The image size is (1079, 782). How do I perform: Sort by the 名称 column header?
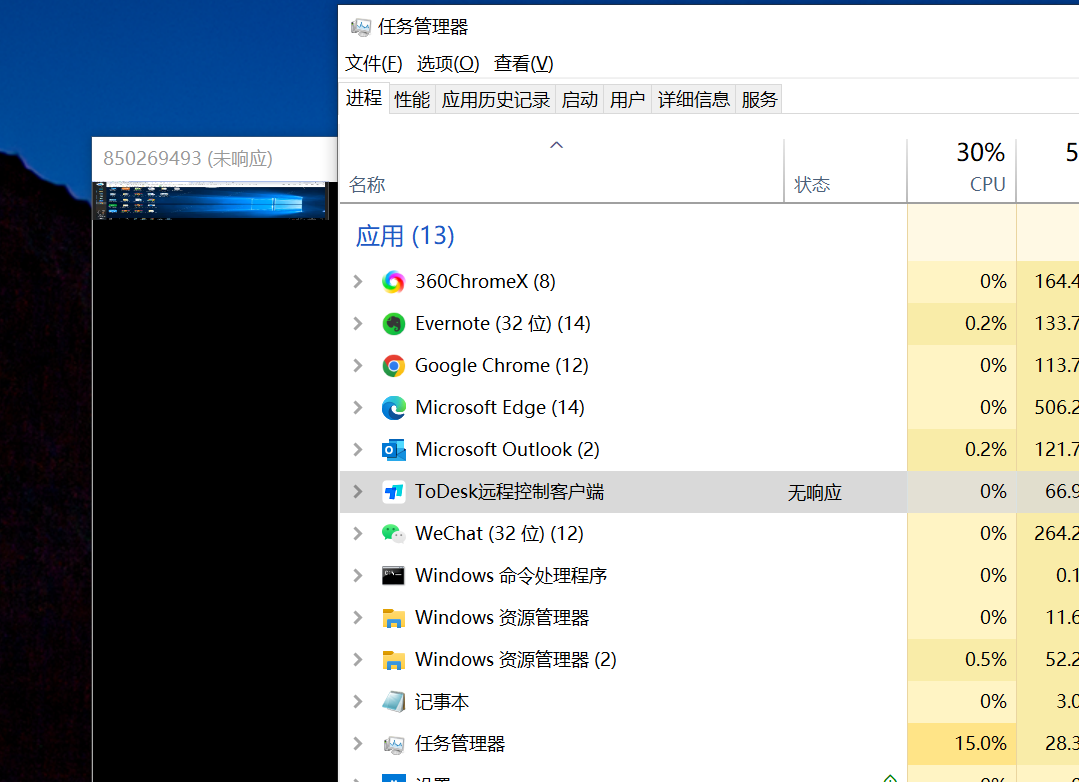(562, 171)
